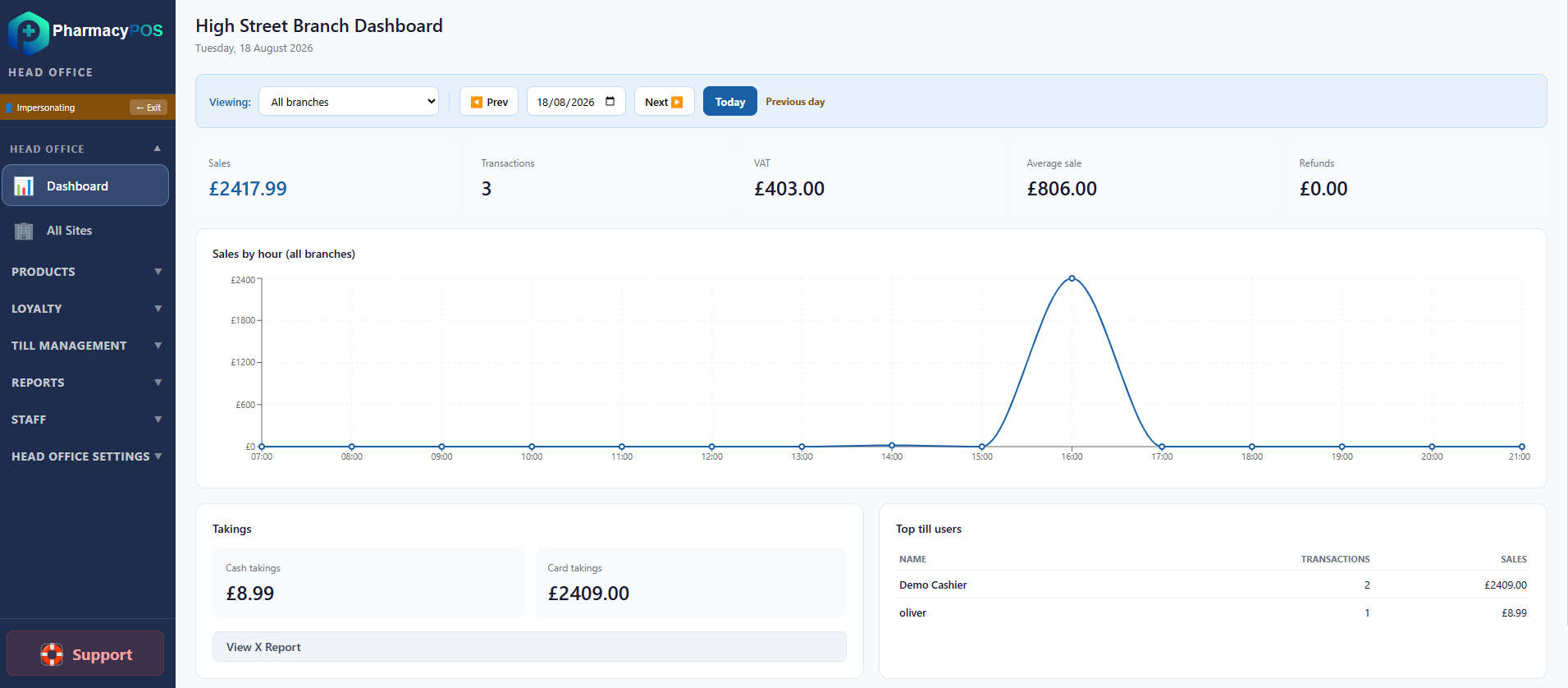Jump to Today
This screenshot has width=1568, height=688.
tap(730, 102)
